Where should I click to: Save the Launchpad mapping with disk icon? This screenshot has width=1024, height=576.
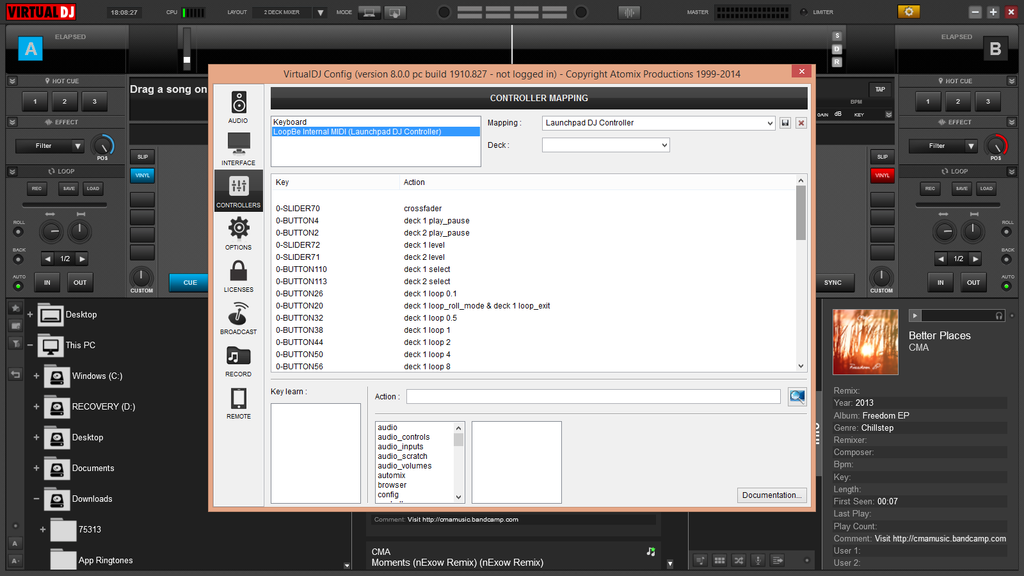786,123
